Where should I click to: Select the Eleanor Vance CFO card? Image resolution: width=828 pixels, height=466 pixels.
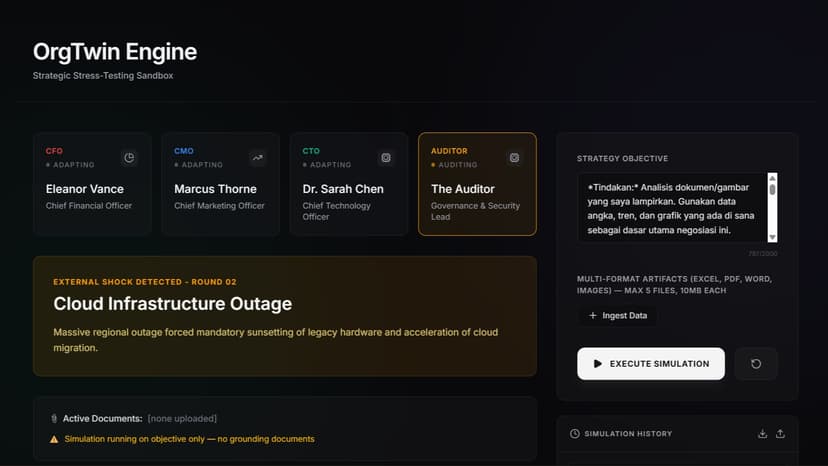(92, 184)
